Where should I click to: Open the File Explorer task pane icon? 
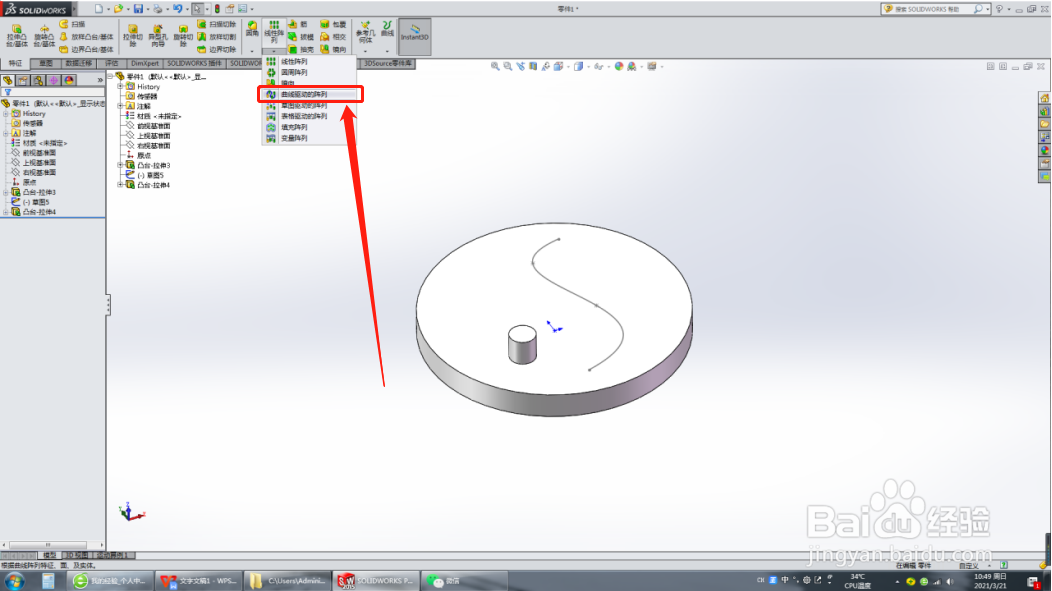click(1045, 124)
